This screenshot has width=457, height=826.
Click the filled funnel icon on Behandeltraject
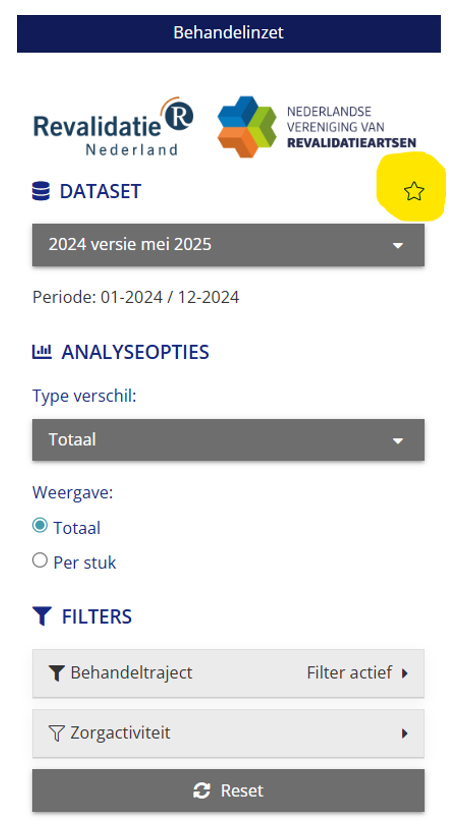pyautogui.click(x=56, y=673)
